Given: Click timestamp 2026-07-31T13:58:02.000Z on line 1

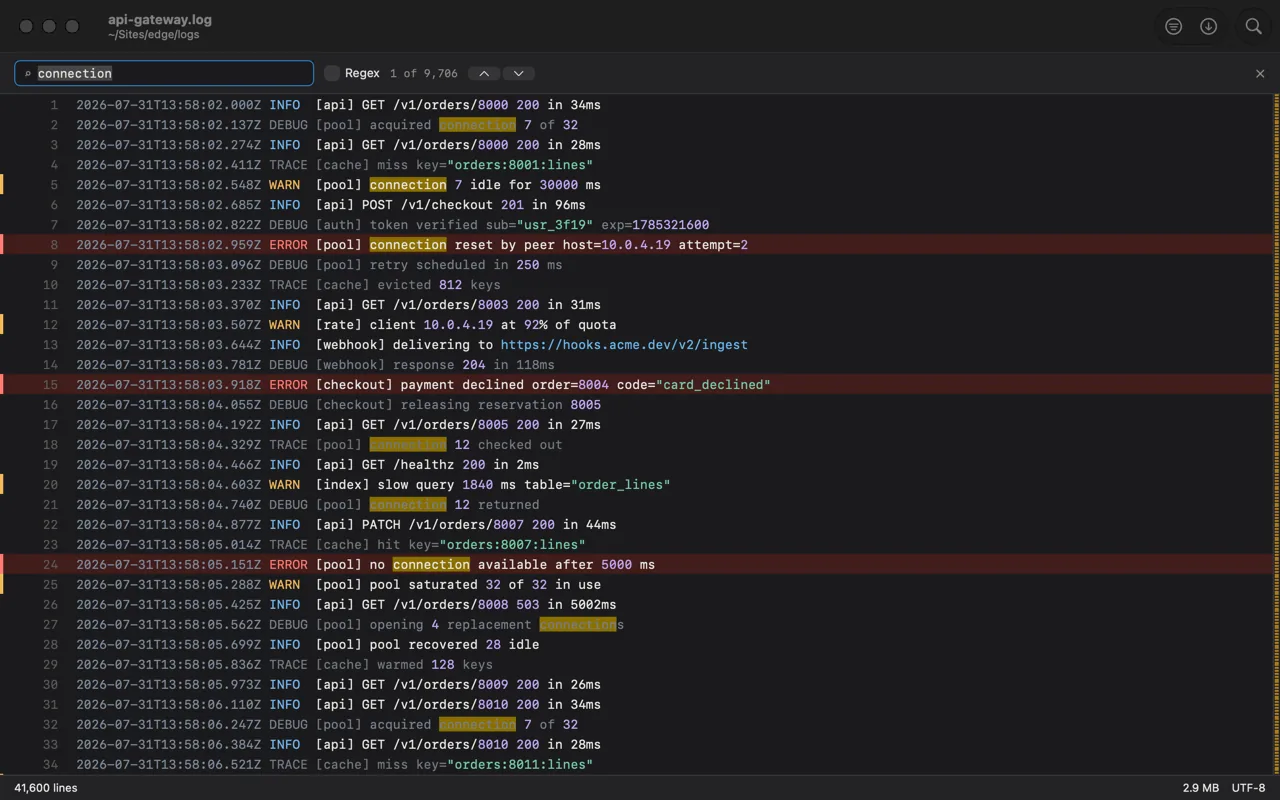Looking at the screenshot, I should (169, 105).
